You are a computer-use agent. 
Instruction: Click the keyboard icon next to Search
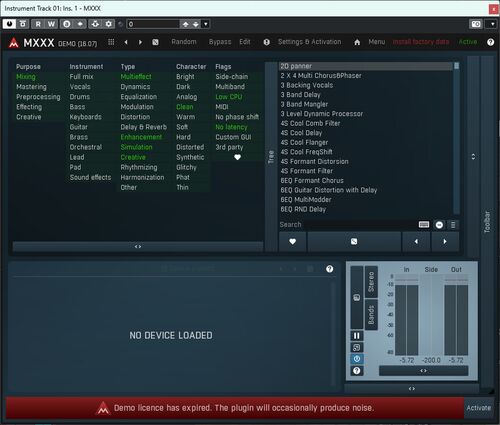click(x=424, y=225)
